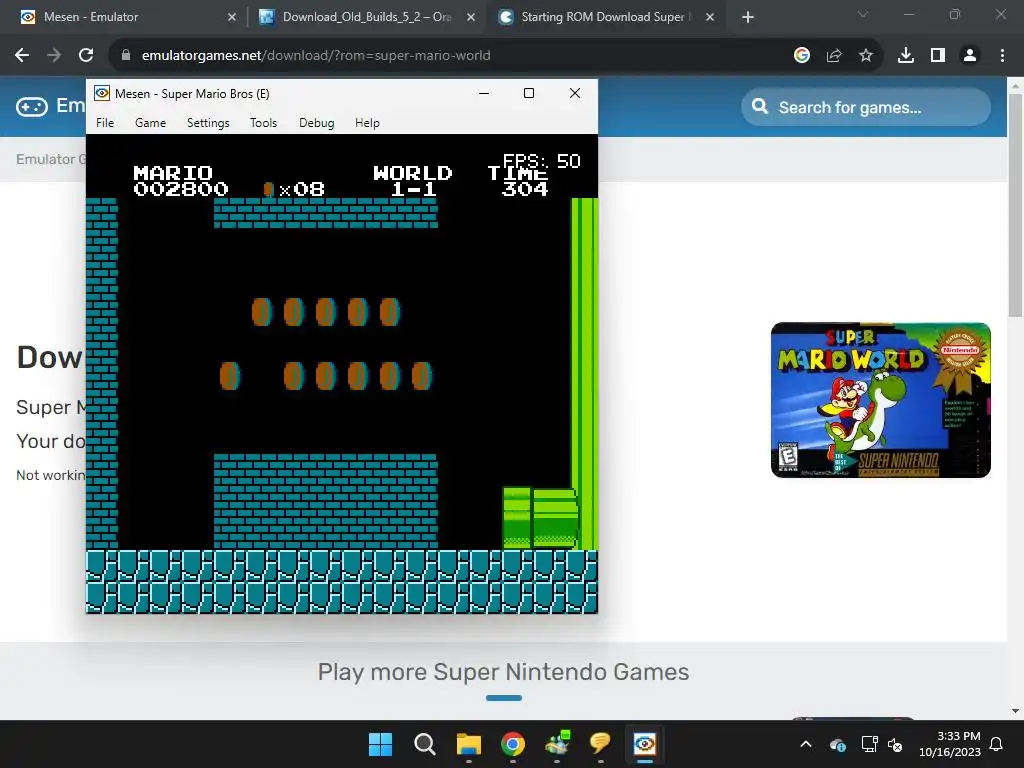This screenshot has height=768, width=1024.
Task: Open the taskbar app left of the chat bubble
Action: pyautogui.click(x=556, y=744)
